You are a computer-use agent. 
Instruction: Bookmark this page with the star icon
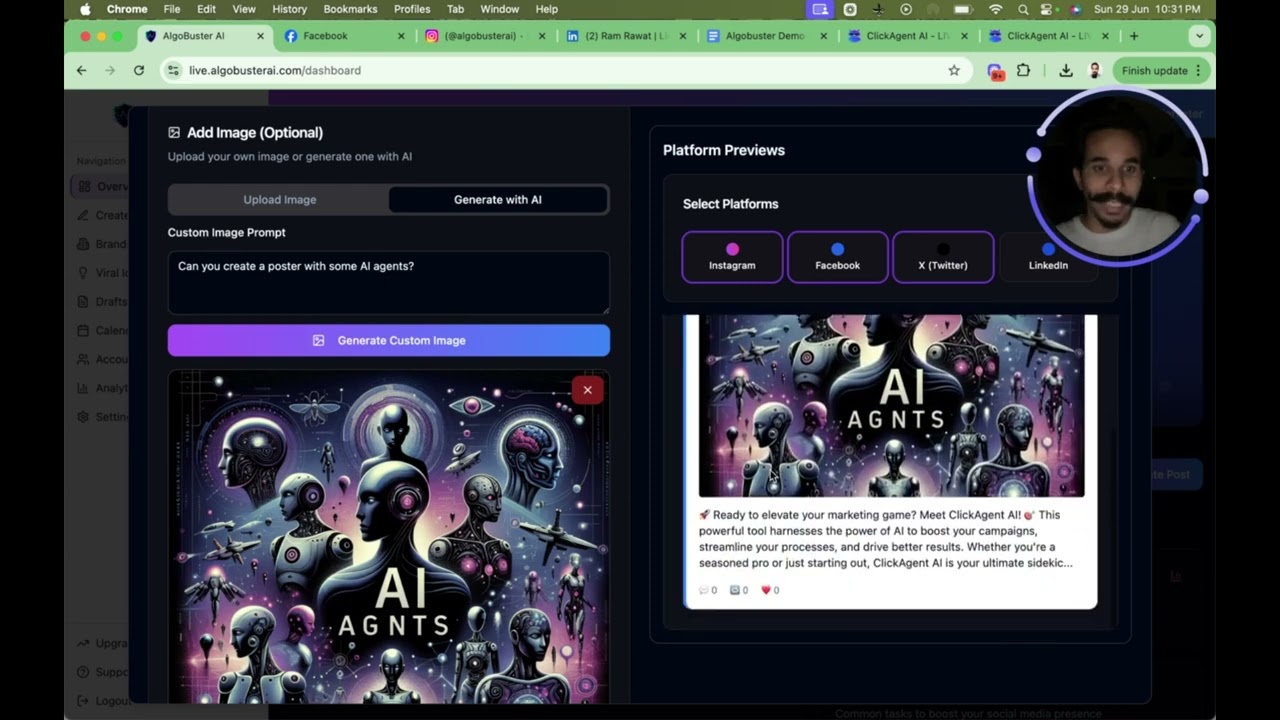954,70
